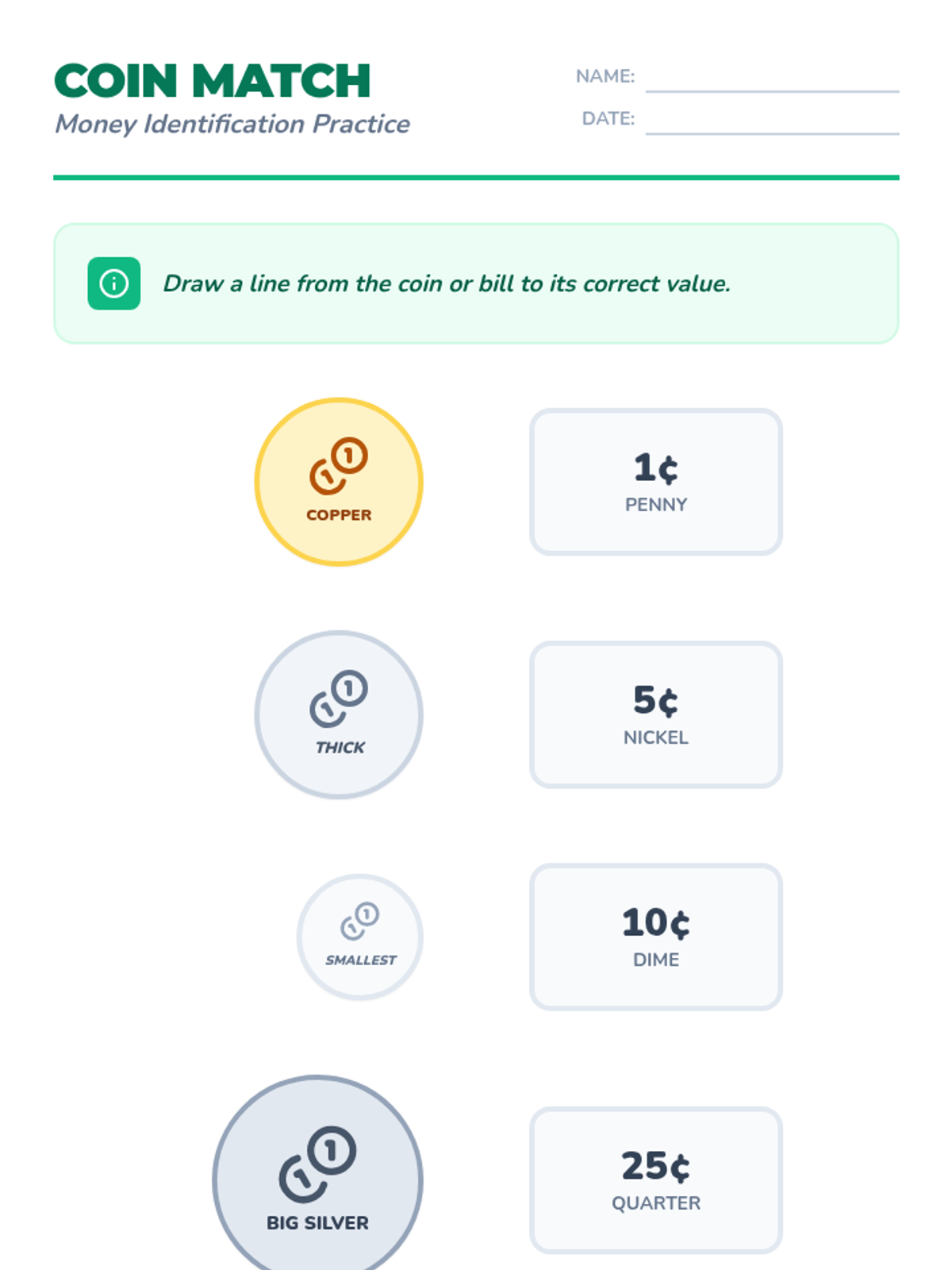Choose the 25¢ Quarter value card
The height and width of the screenshot is (1270, 952).
(656, 1180)
